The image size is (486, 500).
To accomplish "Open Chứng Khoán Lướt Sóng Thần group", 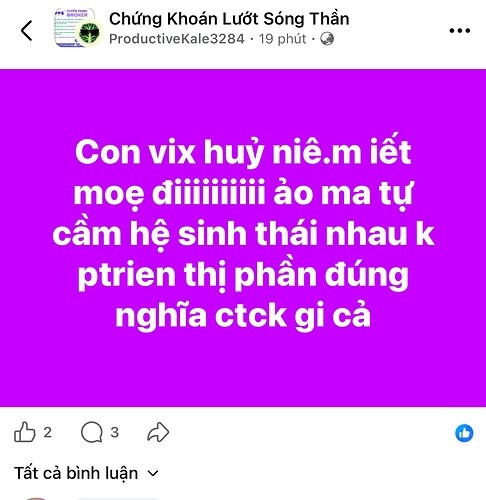I will (229, 19).
